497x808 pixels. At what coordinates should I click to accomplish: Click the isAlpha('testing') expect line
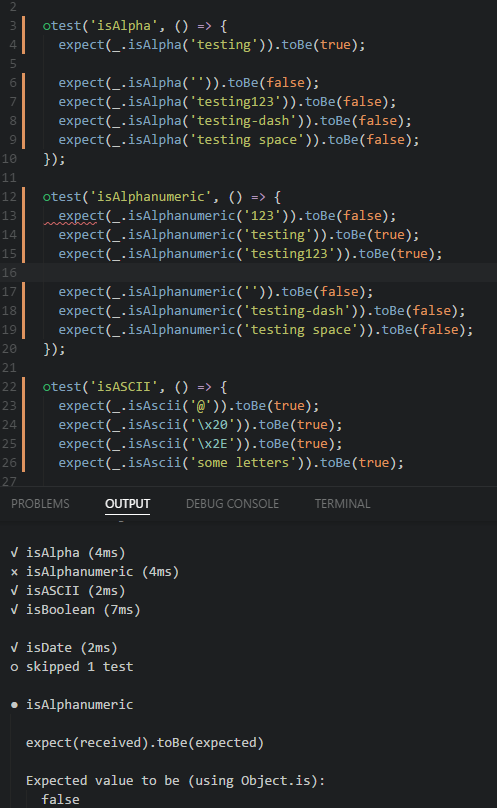point(211,45)
